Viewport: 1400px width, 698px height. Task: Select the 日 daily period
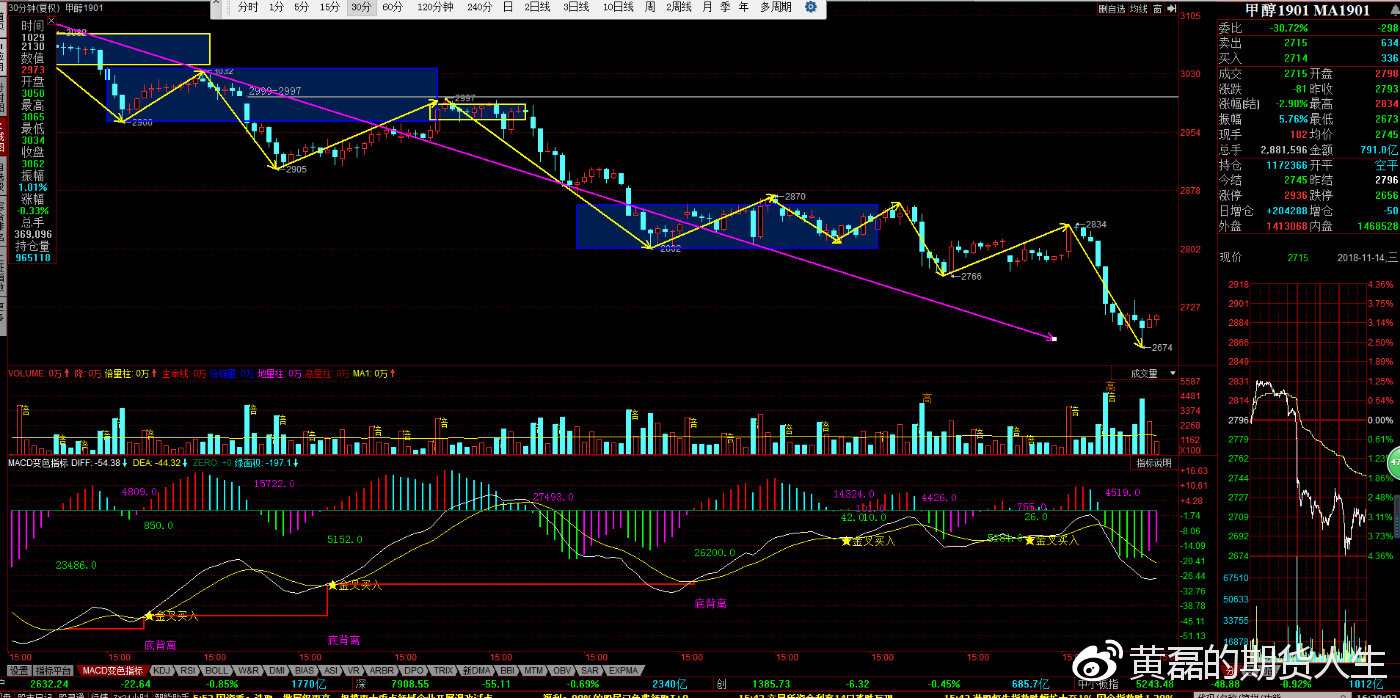point(508,7)
